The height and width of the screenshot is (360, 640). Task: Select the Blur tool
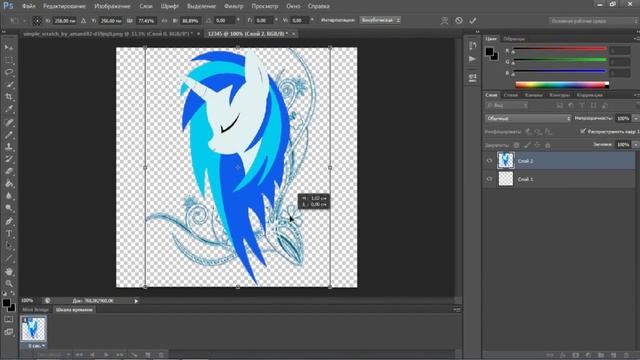pos(9,196)
